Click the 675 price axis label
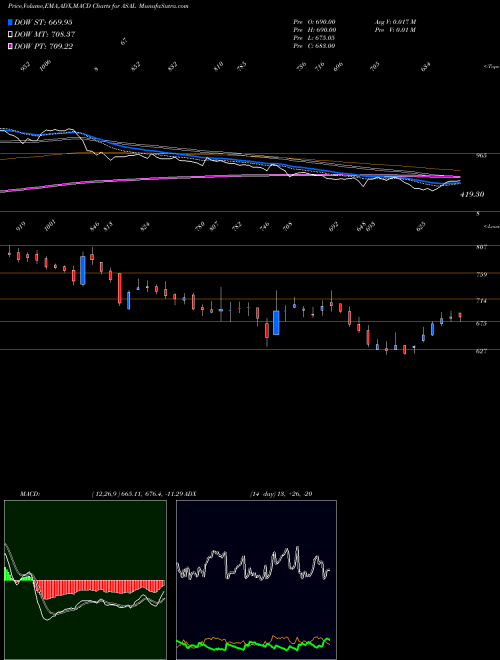500x660 pixels. (481, 324)
